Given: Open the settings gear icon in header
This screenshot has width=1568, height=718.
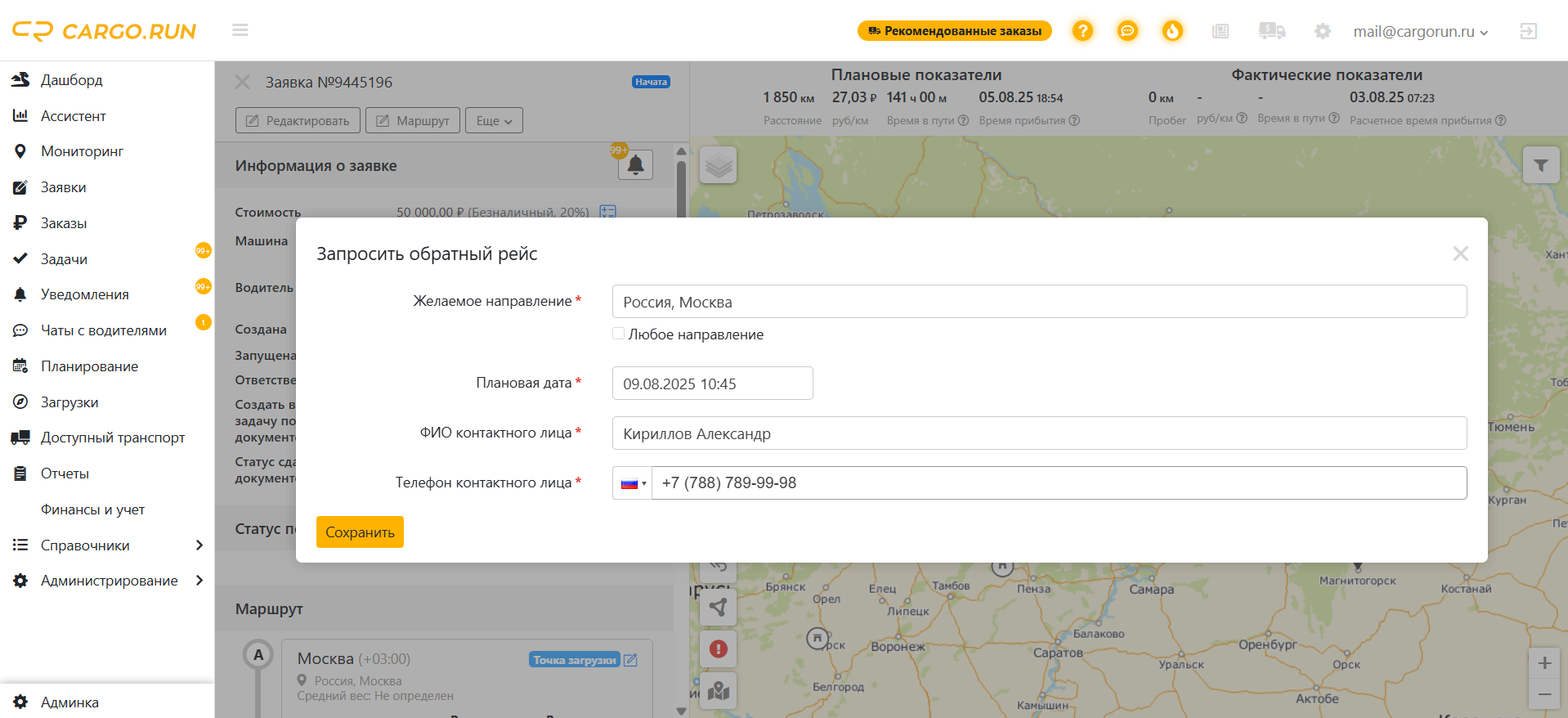Looking at the screenshot, I should (x=1322, y=31).
